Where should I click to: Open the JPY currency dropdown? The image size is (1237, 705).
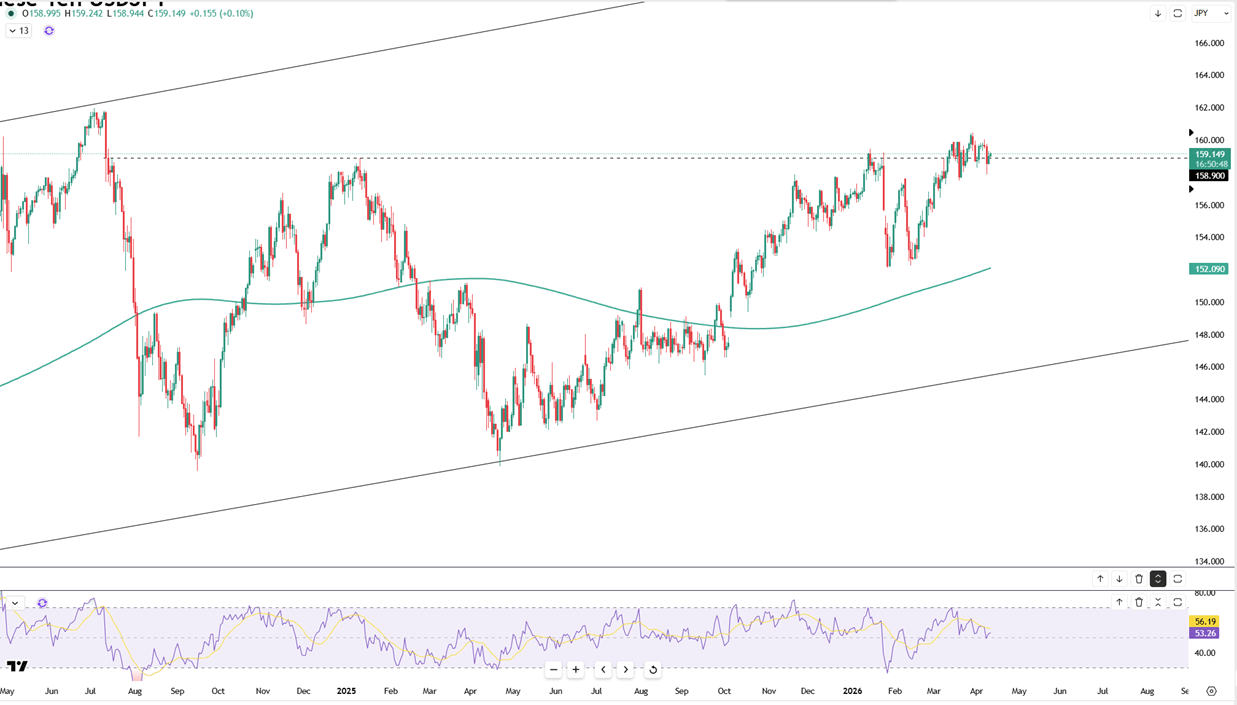[x=1207, y=13]
